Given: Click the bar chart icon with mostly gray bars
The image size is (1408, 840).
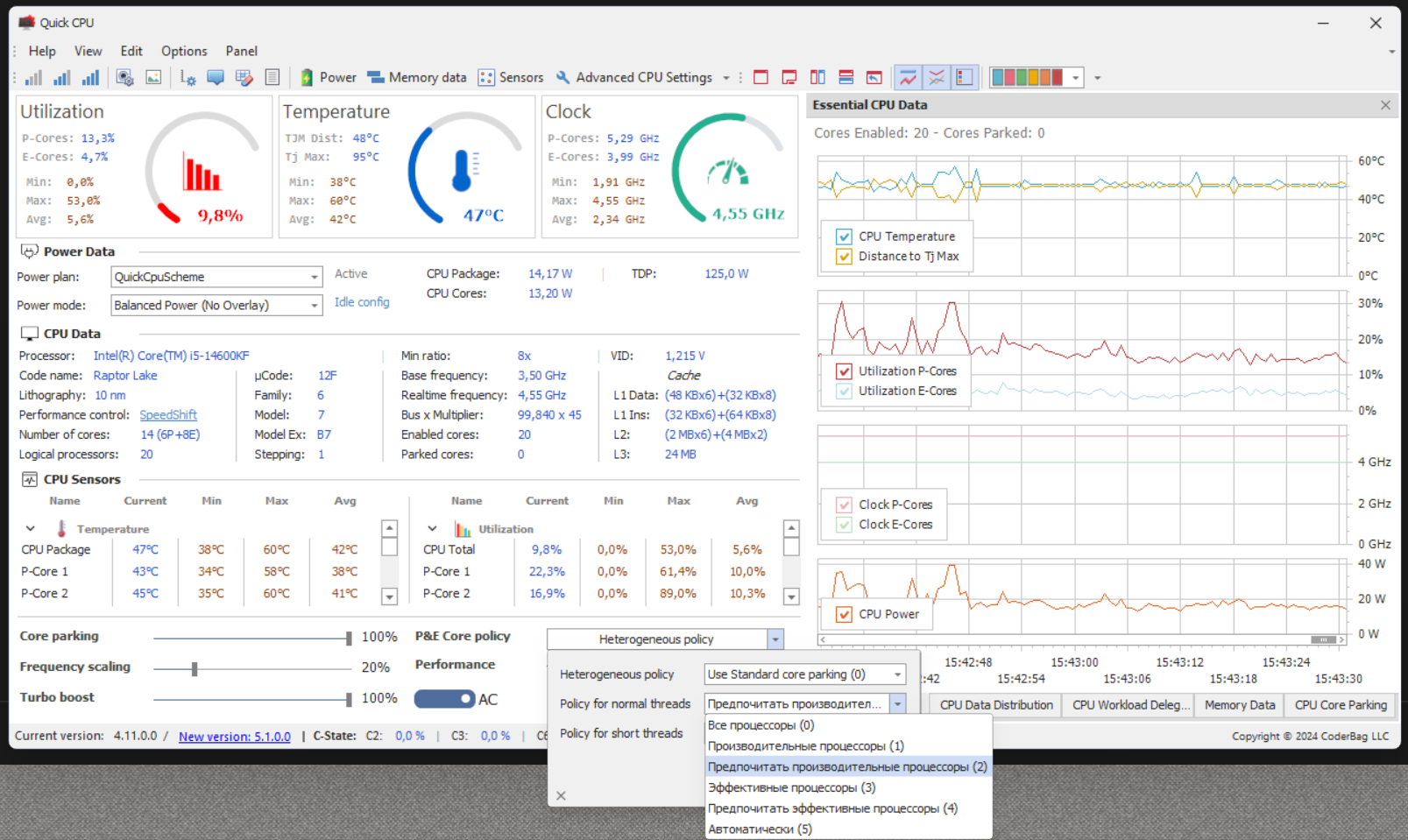Looking at the screenshot, I should coord(33,78).
